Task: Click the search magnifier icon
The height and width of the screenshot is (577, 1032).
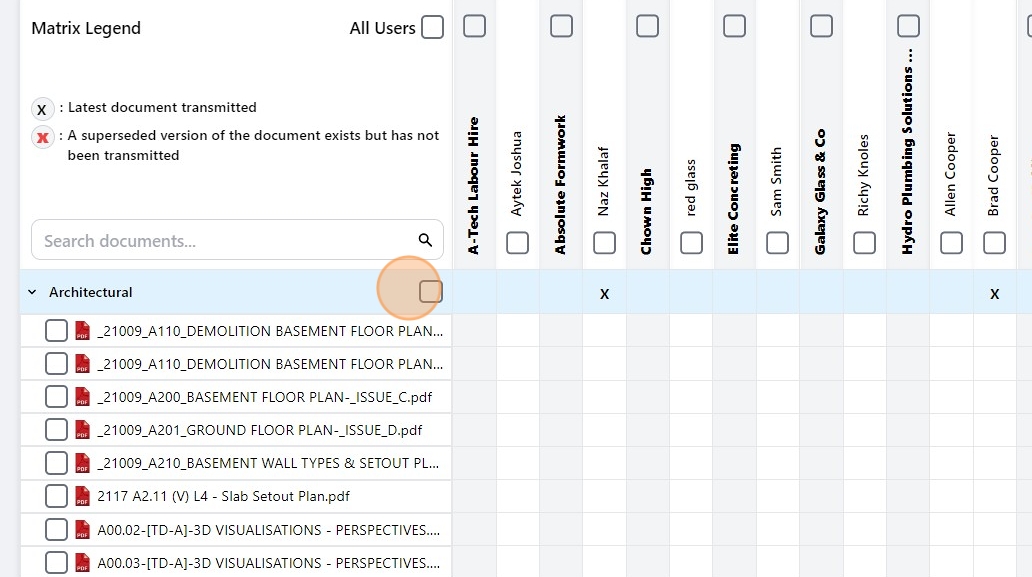Action: point(425,240)
